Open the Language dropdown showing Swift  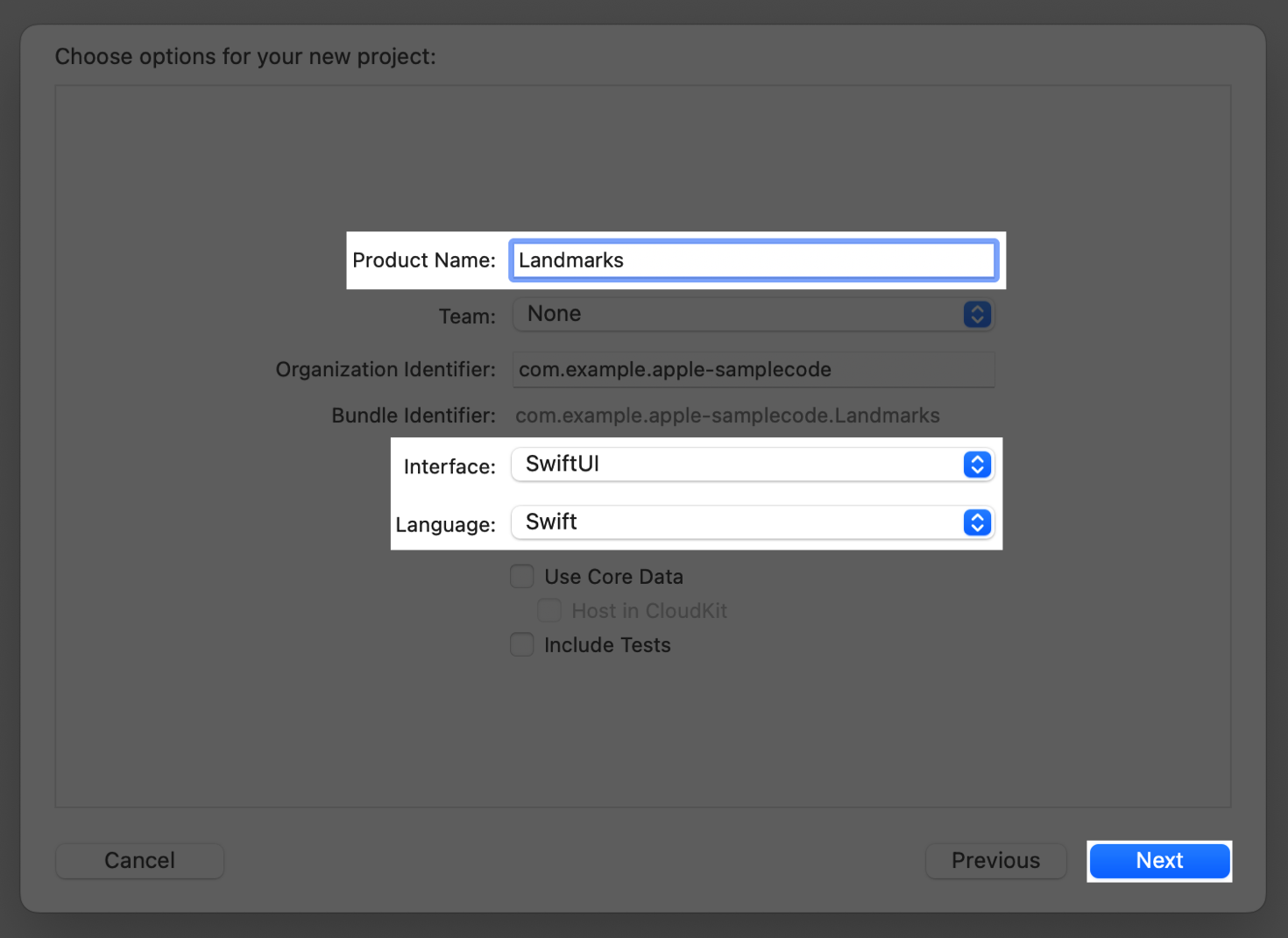click(754, 522)
